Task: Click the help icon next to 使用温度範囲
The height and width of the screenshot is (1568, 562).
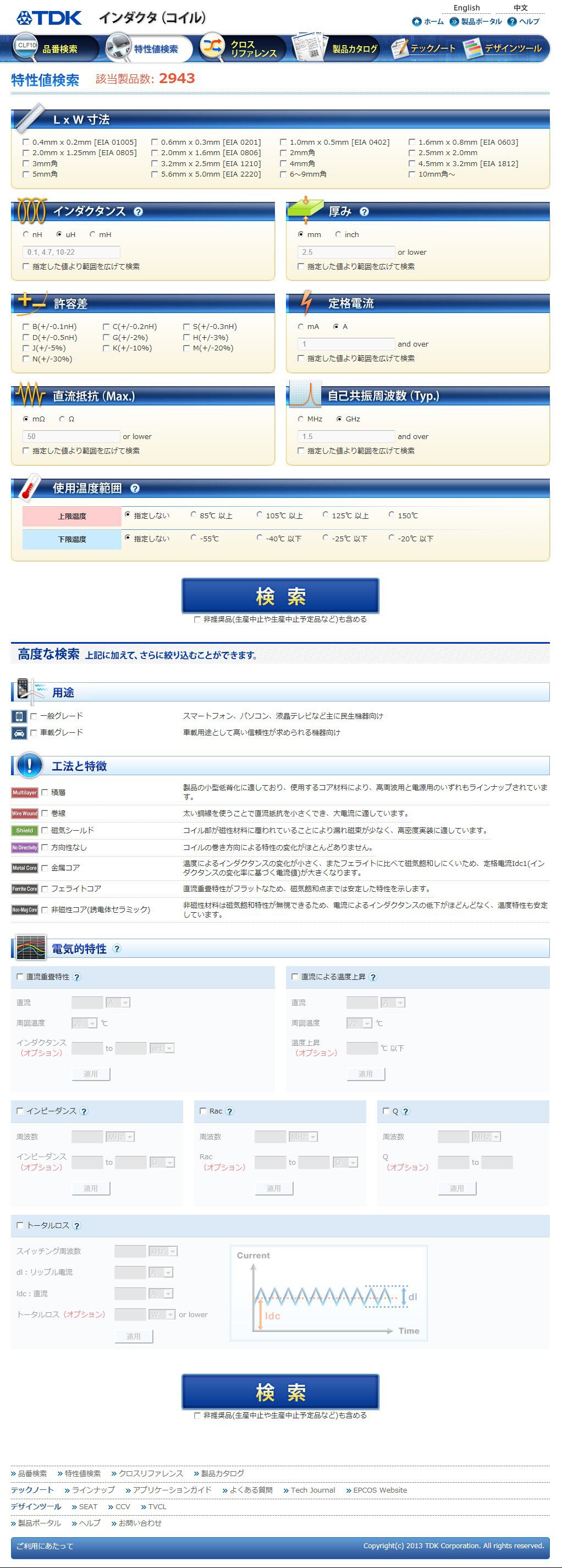Action: pyautogui.click(x=135, y=488)
